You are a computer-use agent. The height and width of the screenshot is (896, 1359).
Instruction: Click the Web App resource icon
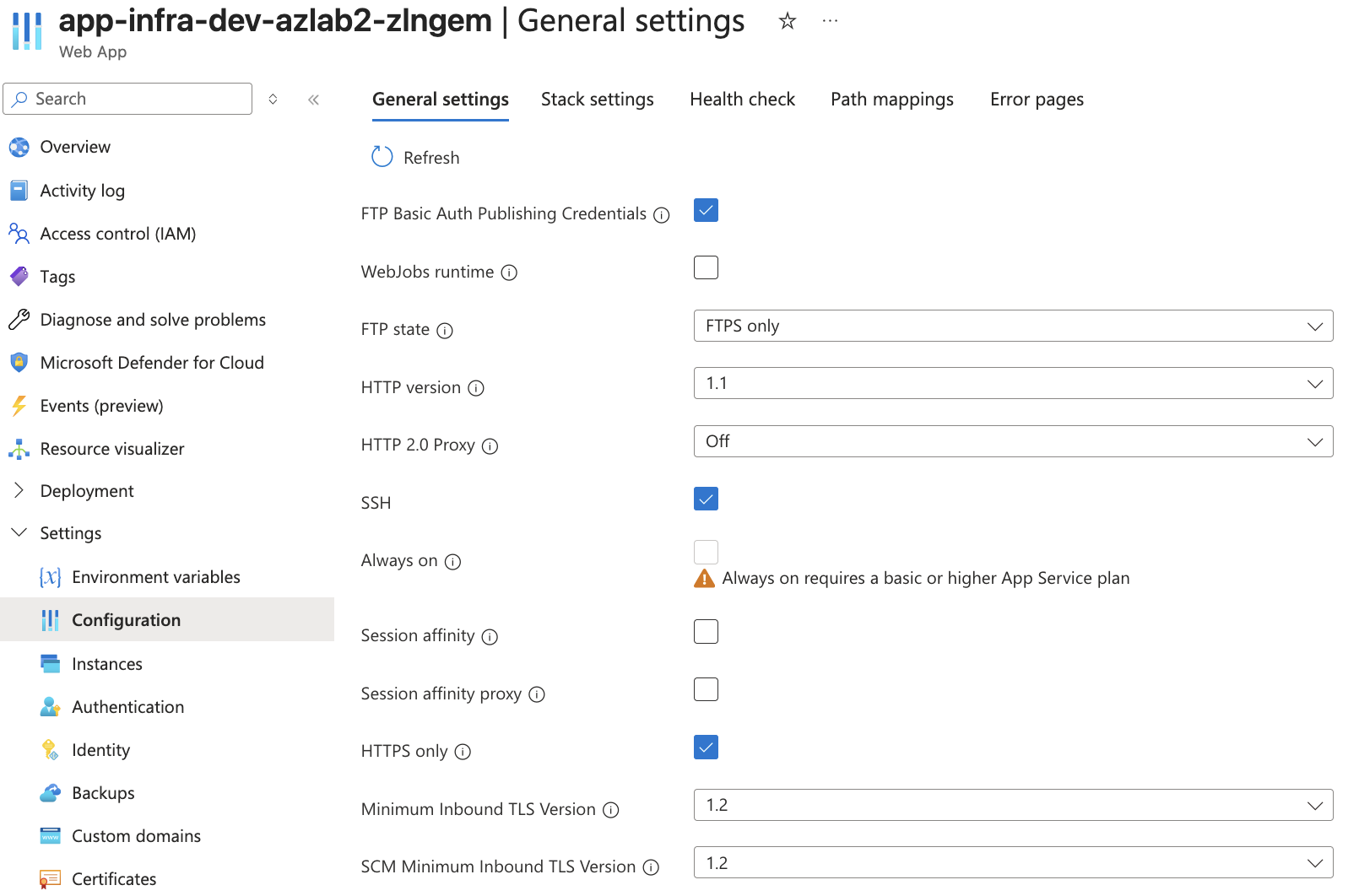tap(27, 31)
